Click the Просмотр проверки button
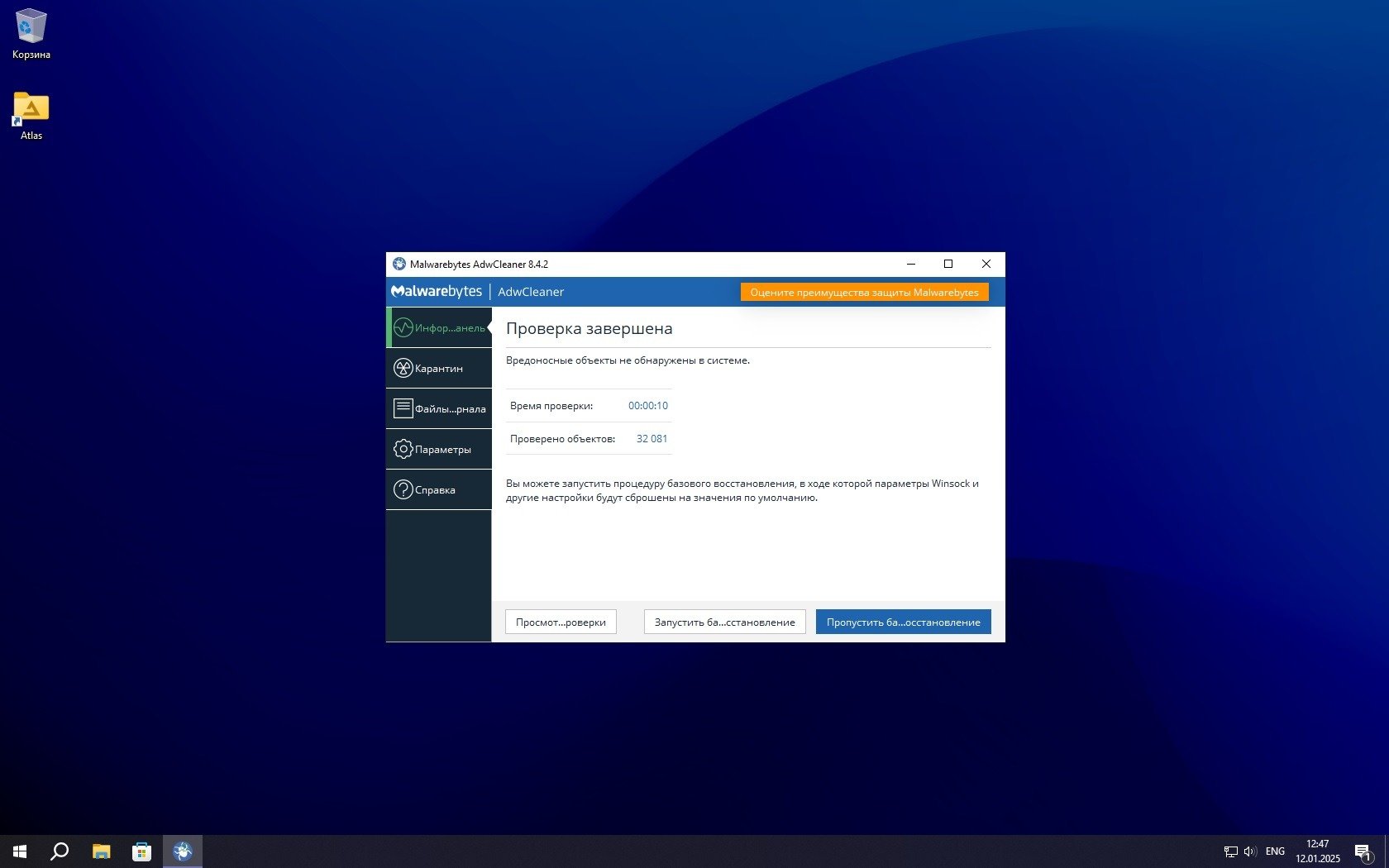The width and height of the screenshot is (1389, 868). (561, 622)
